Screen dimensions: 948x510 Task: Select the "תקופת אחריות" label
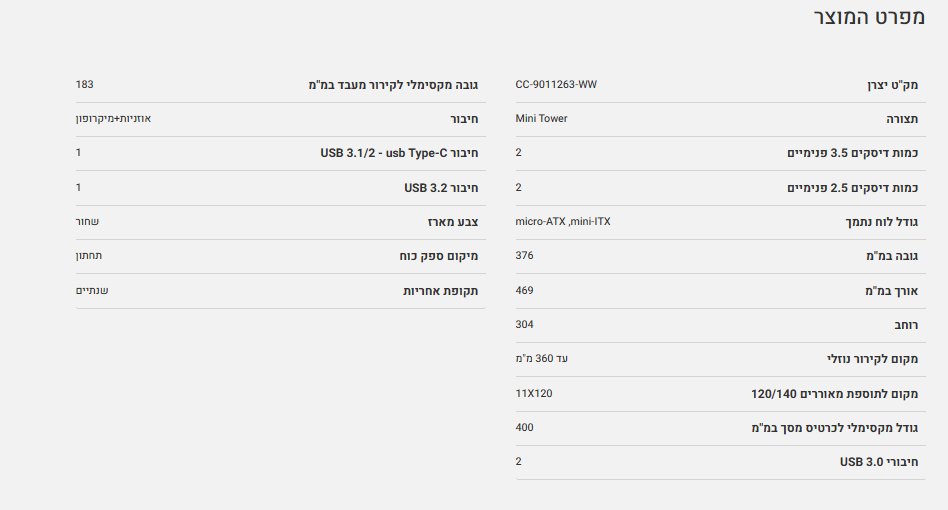click(x=440, y=291)
